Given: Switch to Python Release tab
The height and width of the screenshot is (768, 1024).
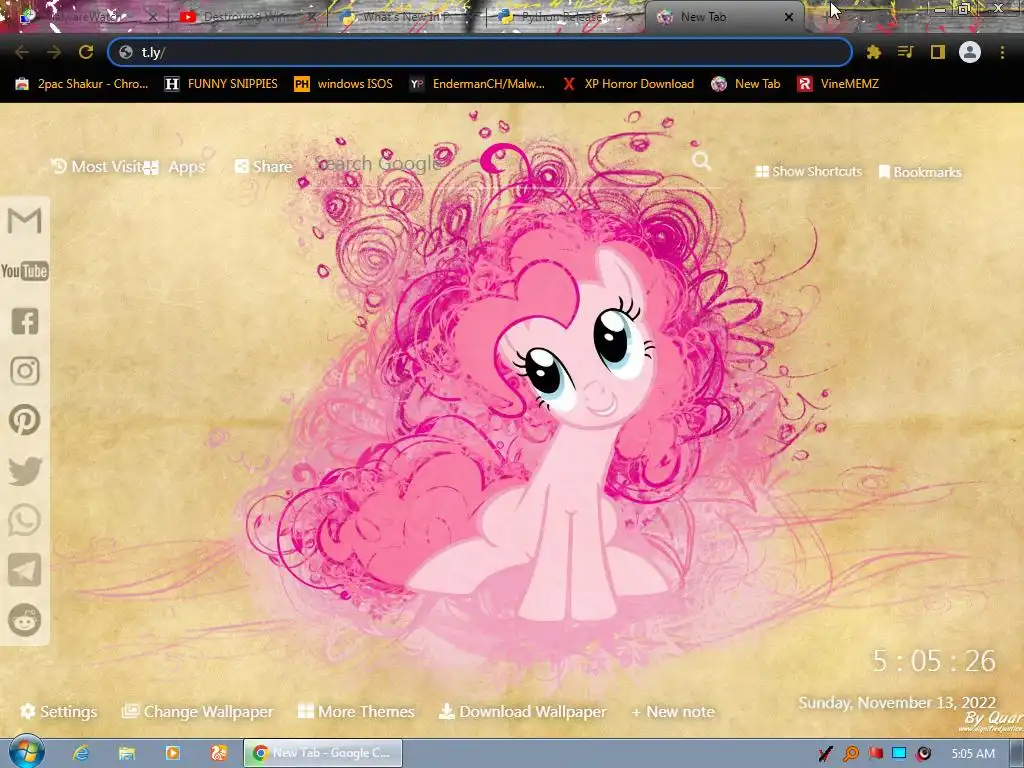Looking at the screenshot, I should coord(555,17).
